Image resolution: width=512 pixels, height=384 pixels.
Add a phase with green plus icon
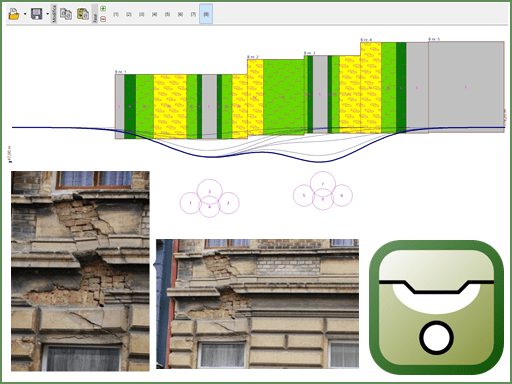103,9
